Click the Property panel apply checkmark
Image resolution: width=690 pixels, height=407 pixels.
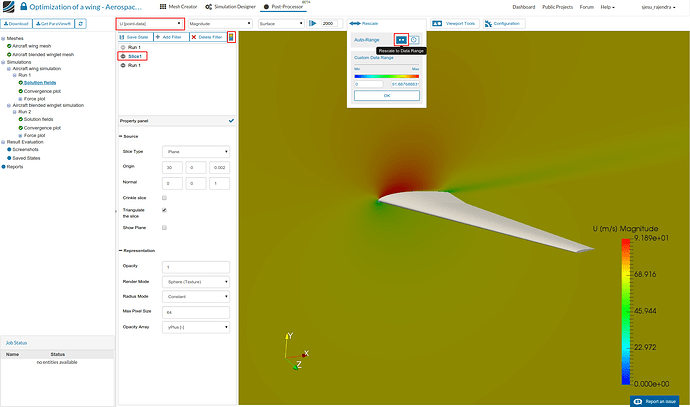pos(231,121)
